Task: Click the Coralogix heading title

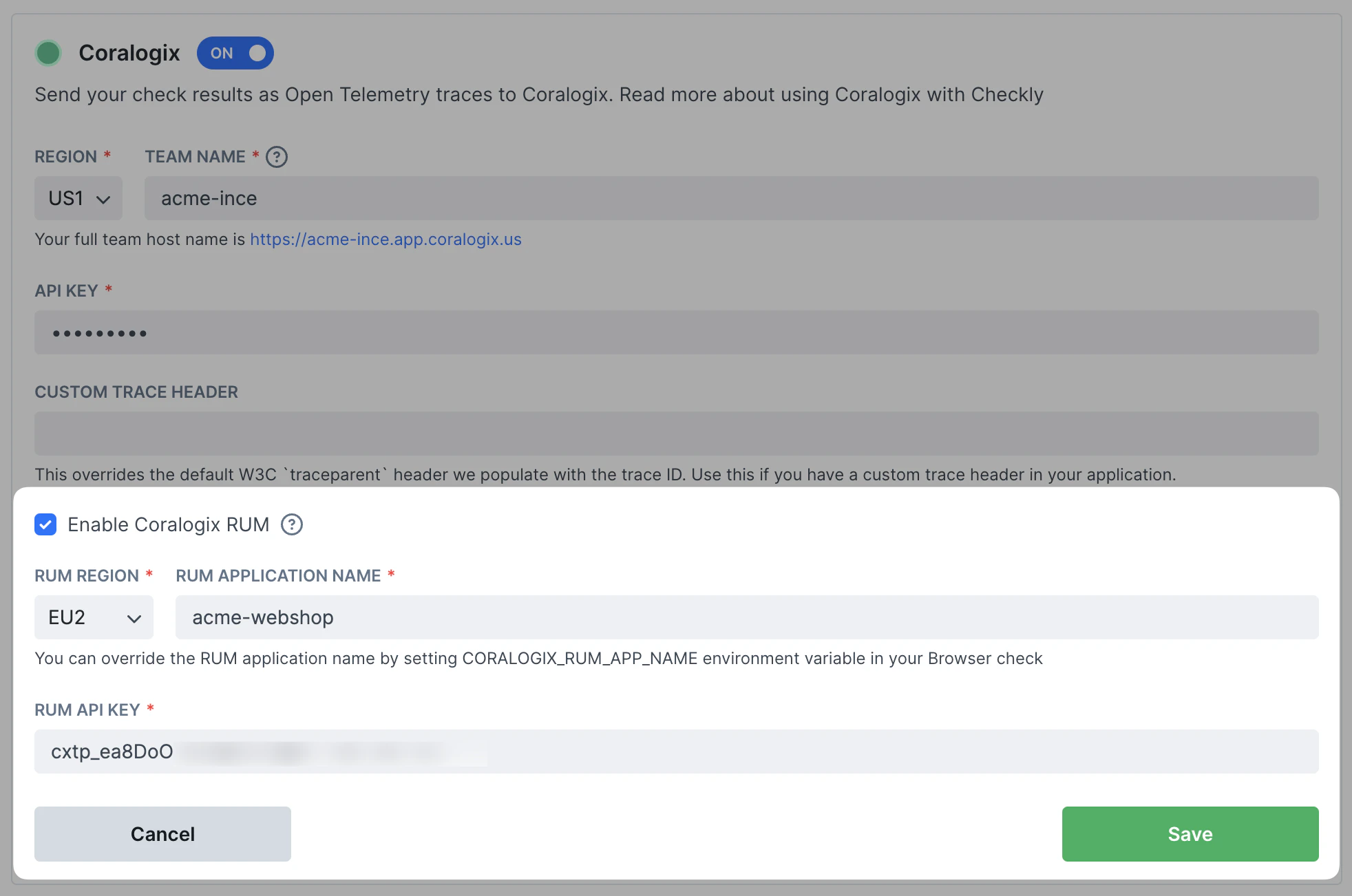Action: click(129, 53)
